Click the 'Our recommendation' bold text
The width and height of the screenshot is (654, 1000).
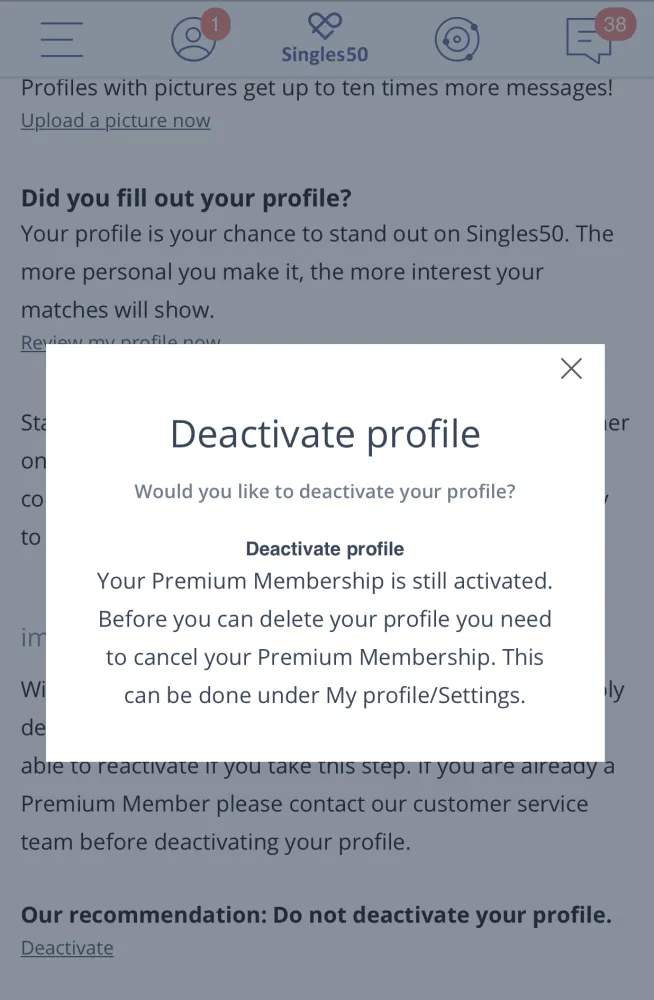pos(316,915)
